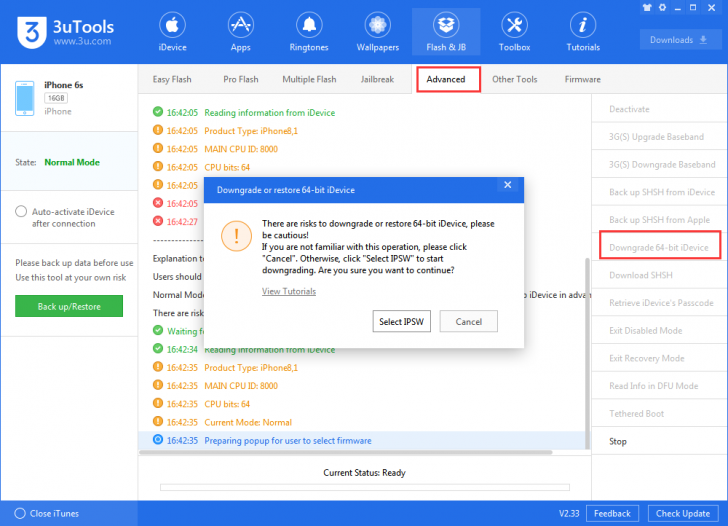
Task: Select the Flash & JB section
Action: coord(446,32)
